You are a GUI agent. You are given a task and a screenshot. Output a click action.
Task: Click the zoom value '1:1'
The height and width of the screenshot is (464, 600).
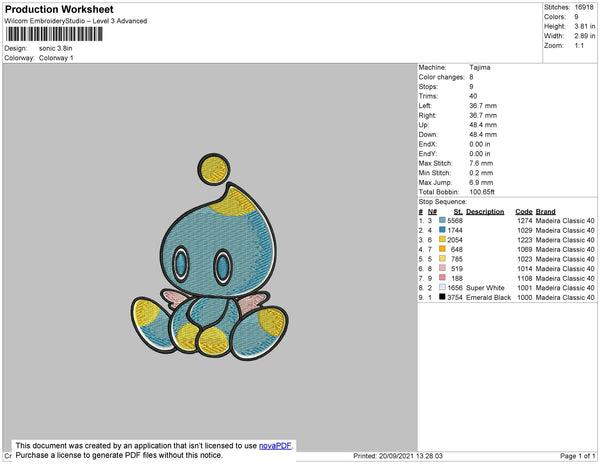[x=579, y=46]
